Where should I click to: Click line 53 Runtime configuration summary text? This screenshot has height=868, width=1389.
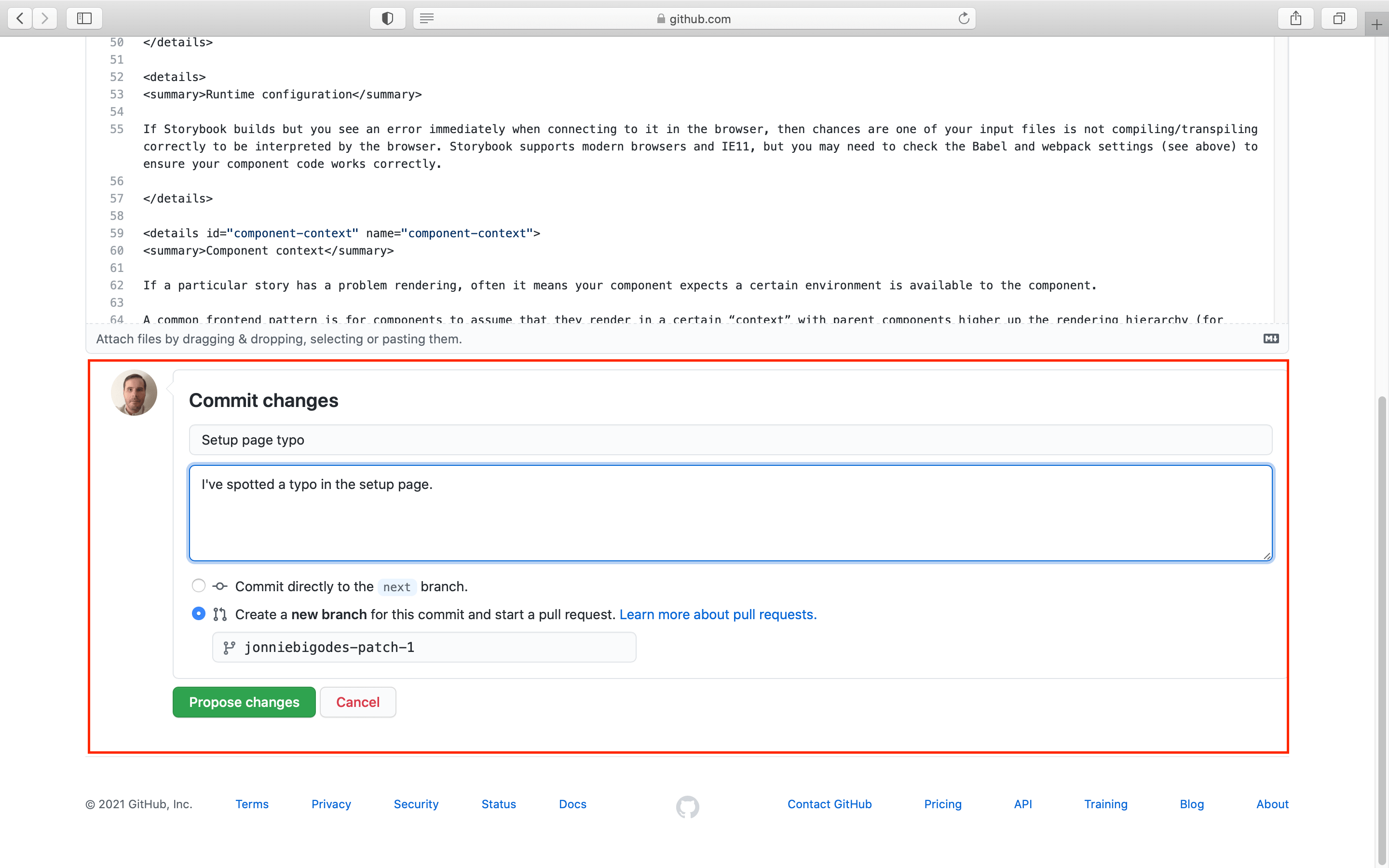283,94
